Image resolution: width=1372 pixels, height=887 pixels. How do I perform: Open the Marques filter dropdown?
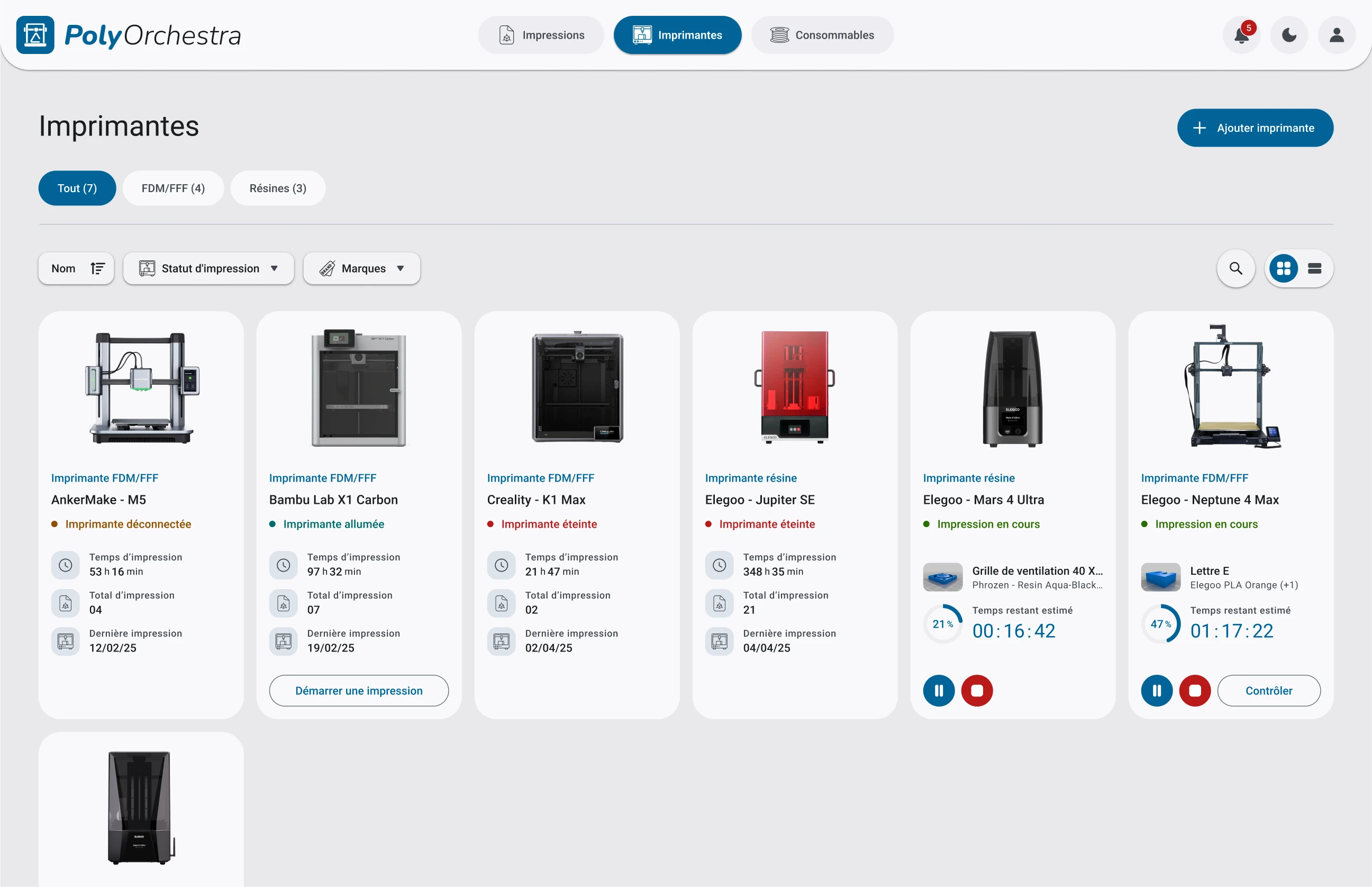coord(361,268)
